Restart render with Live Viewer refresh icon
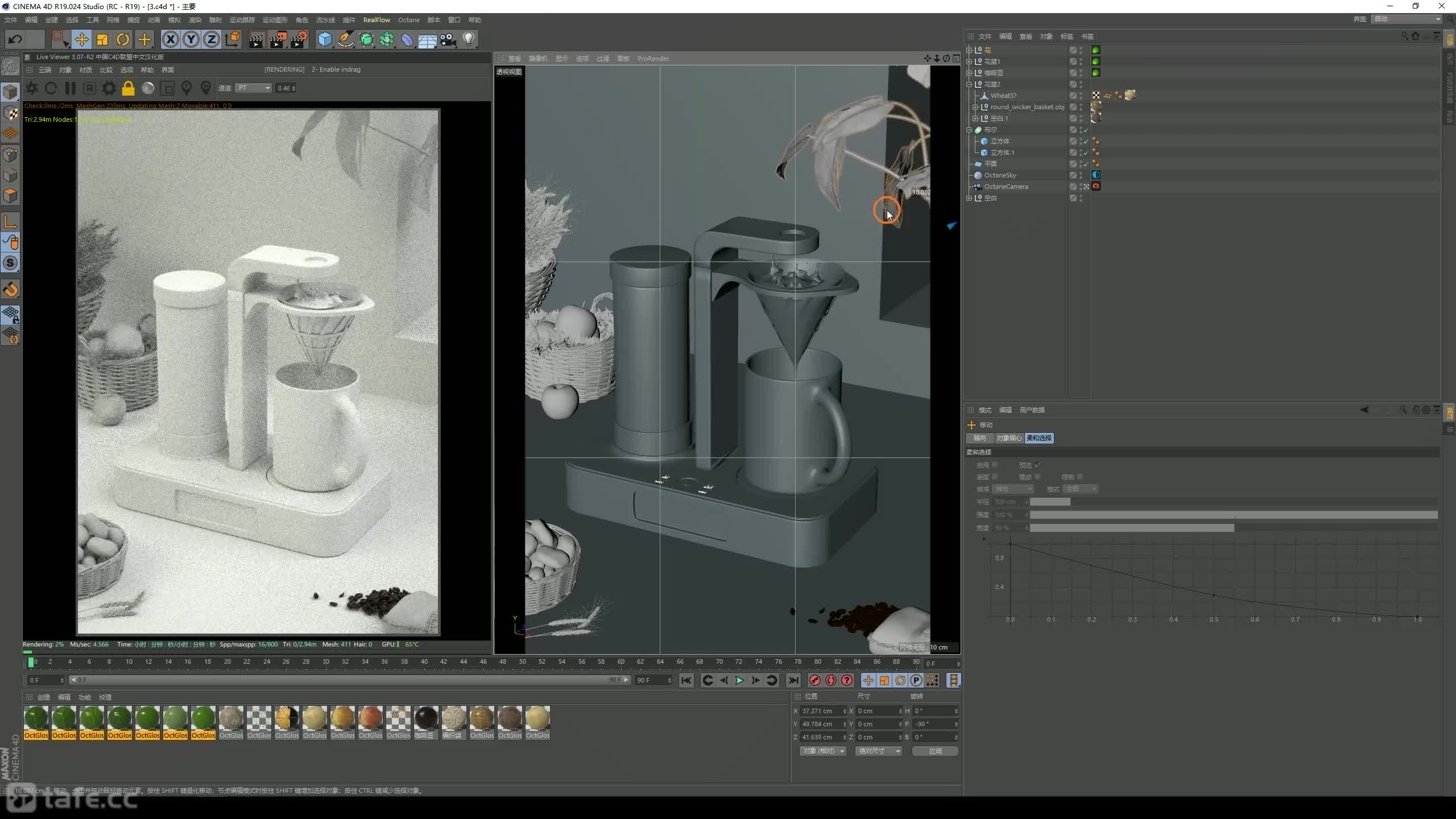The height and width of the screenshot is (819, 1456). click(x=51, y=88)
